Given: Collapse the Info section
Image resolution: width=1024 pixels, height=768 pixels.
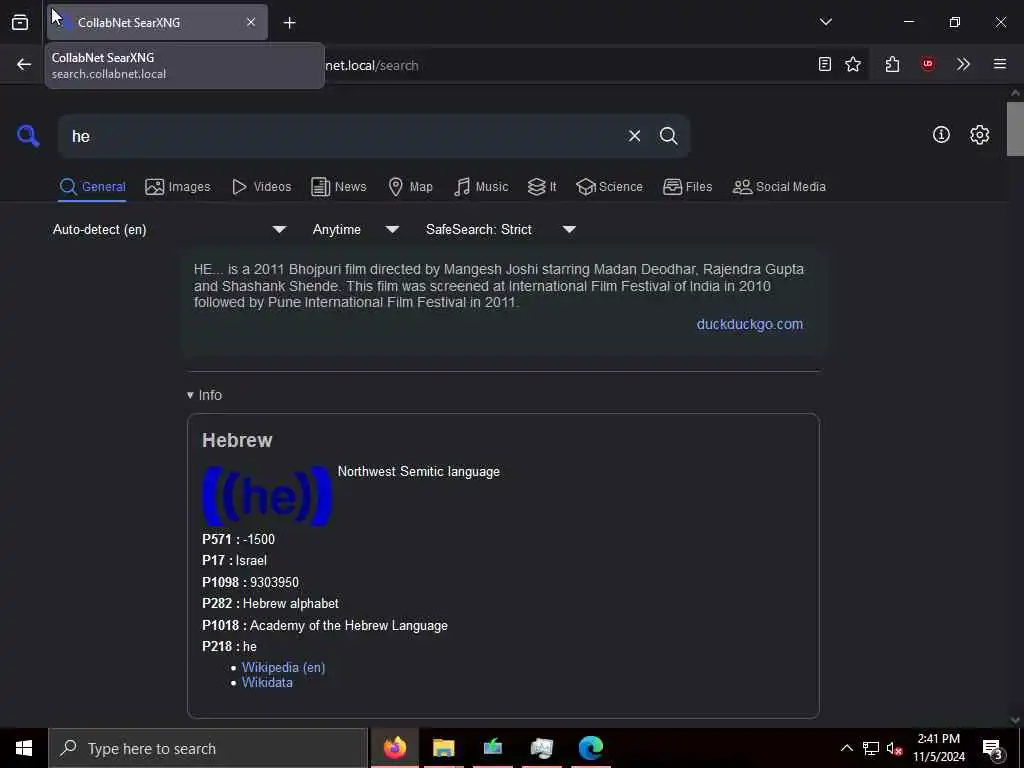Looking at the screenshot, I should pyautogui.click(x=204, y=395).
